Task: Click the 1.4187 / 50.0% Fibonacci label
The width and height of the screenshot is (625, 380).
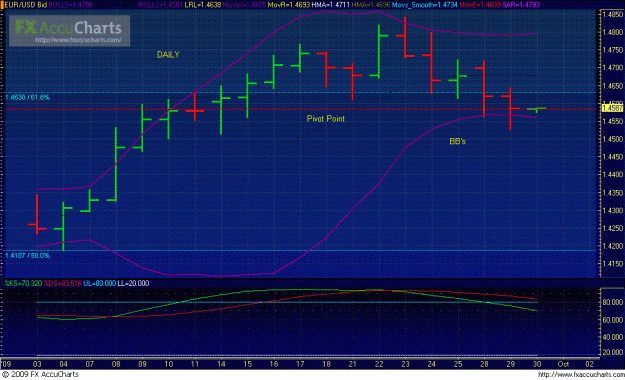Action: click(x=27, y=255)
